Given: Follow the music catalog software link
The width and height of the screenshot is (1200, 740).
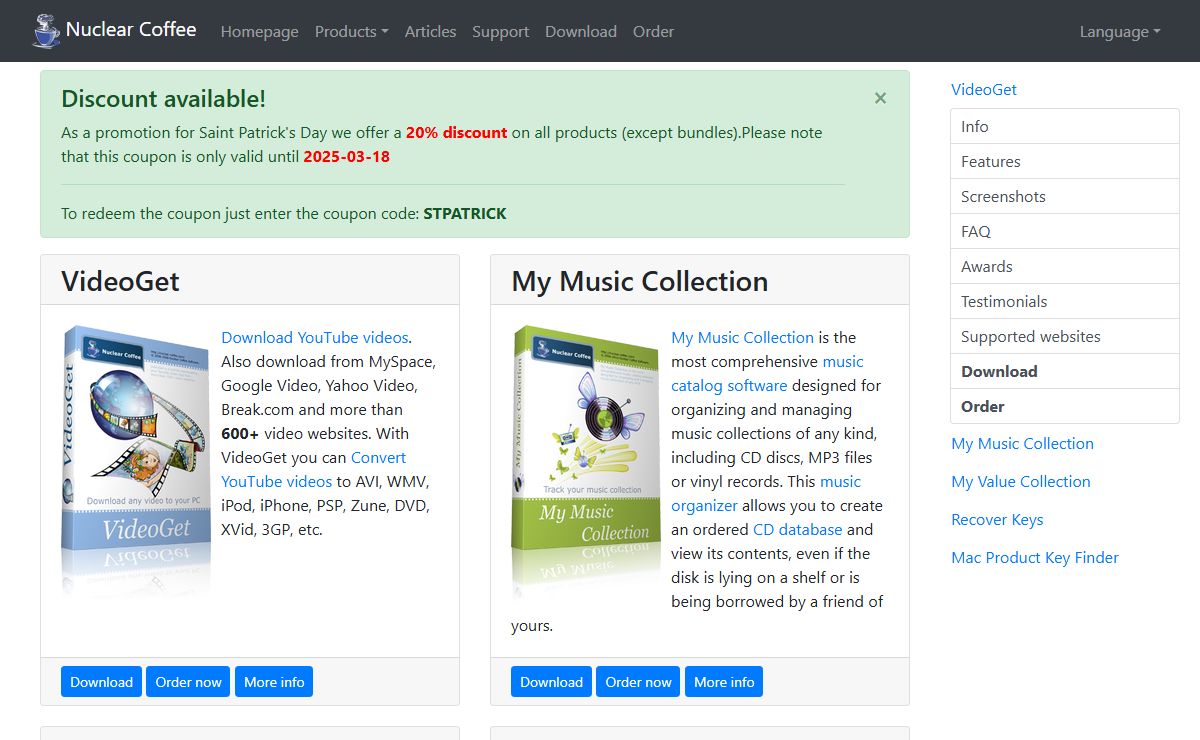Looking at the screenshot, I should pyautogui.click(x=767, y=373).
